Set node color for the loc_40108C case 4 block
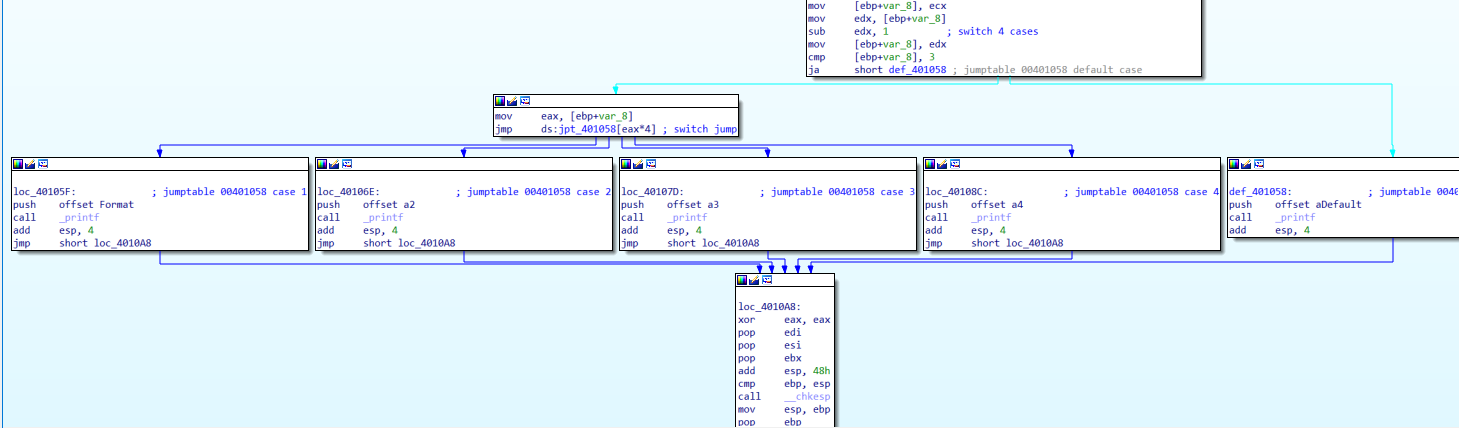Viewport: 1459px width, 428px height. 931,163
